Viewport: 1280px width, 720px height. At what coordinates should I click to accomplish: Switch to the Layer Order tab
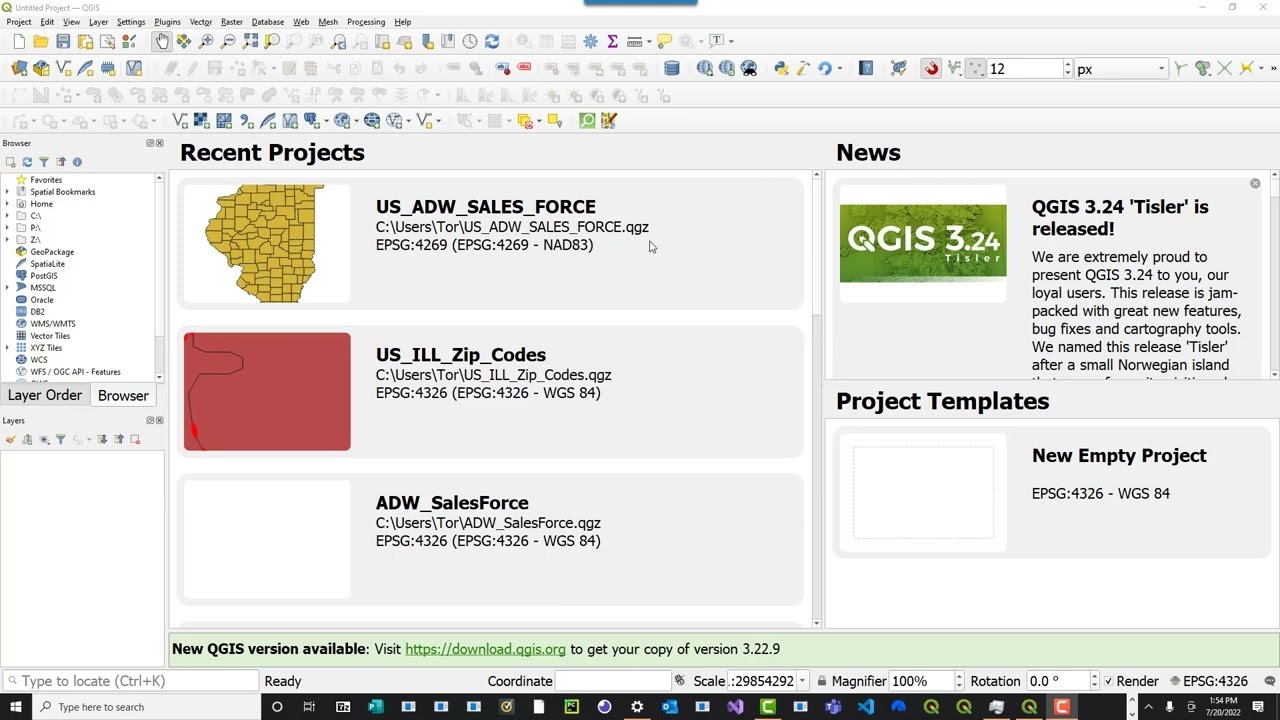pos(45,395)
